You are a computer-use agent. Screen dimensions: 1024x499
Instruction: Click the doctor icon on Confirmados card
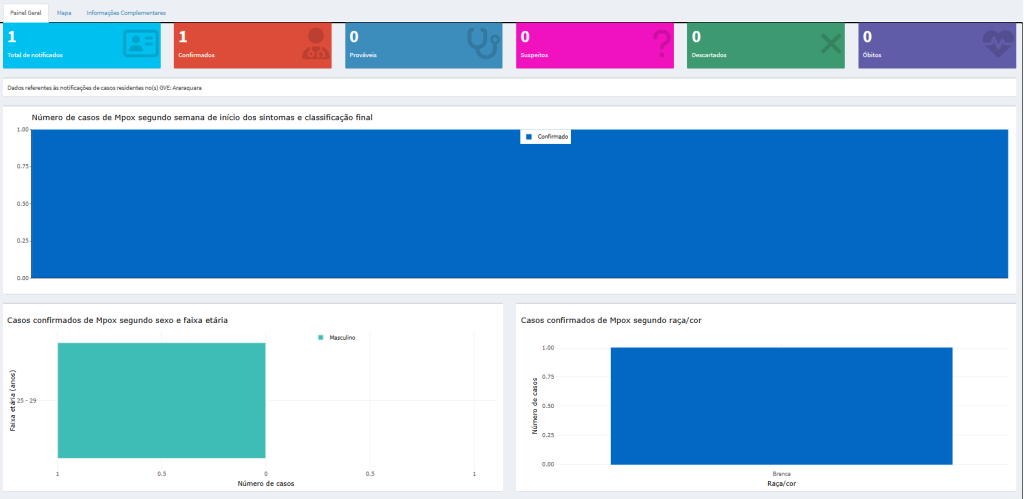311,45
